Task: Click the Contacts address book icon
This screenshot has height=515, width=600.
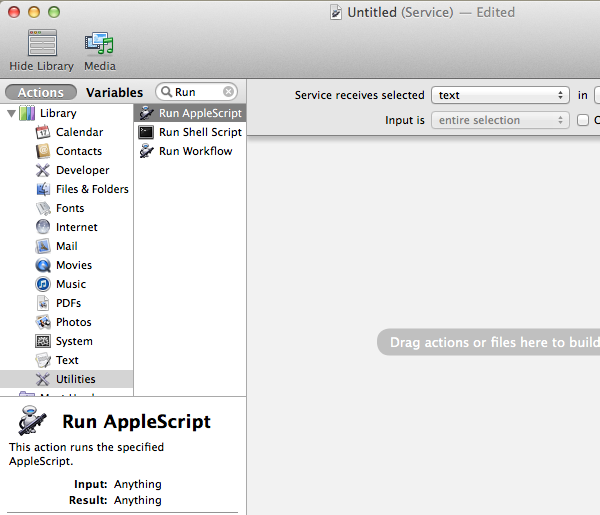Action: coord(43,151)
